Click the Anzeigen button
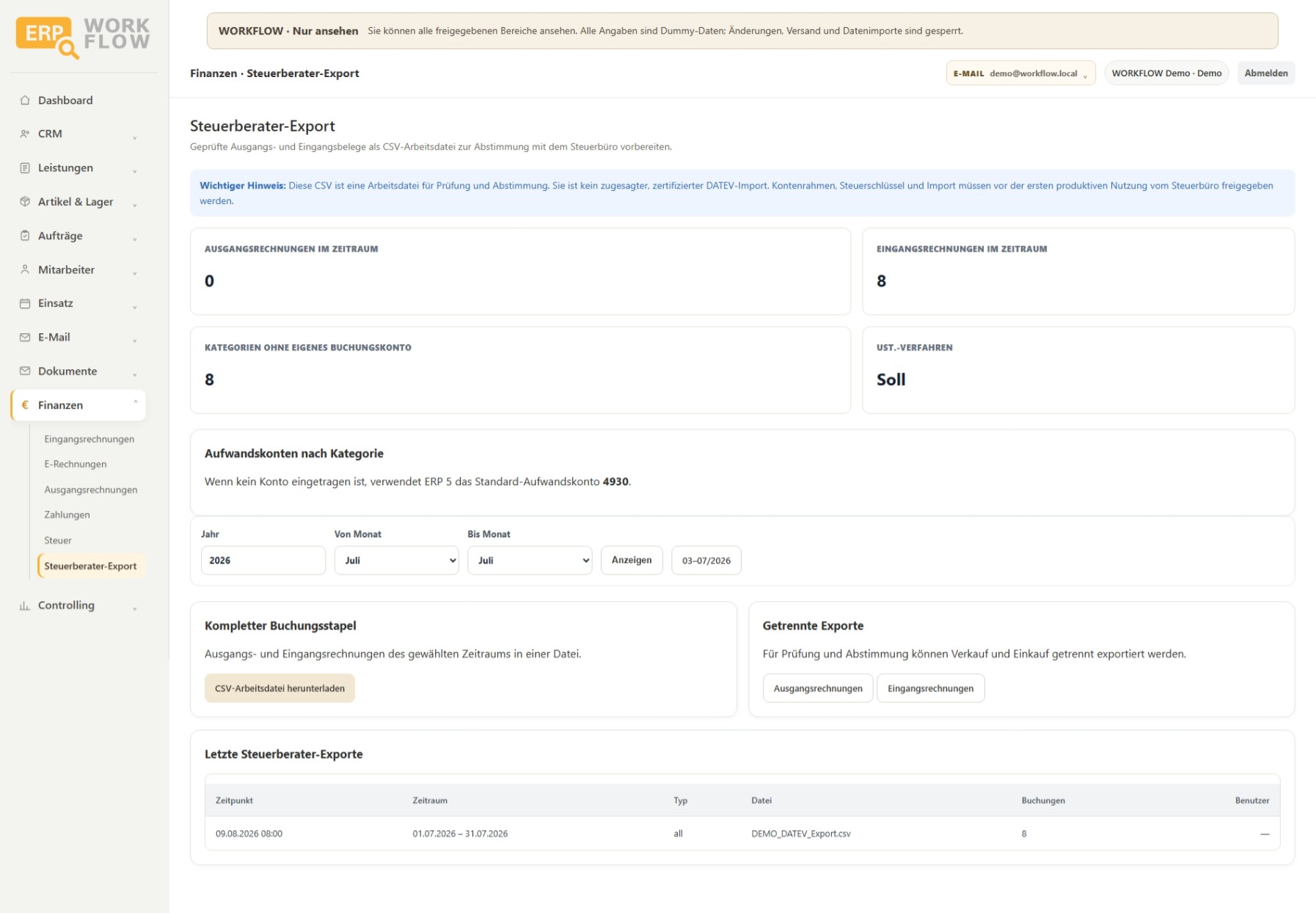The height and width of the screenshot is (913, 1316). pyautogui.click(x=632, y=560)
